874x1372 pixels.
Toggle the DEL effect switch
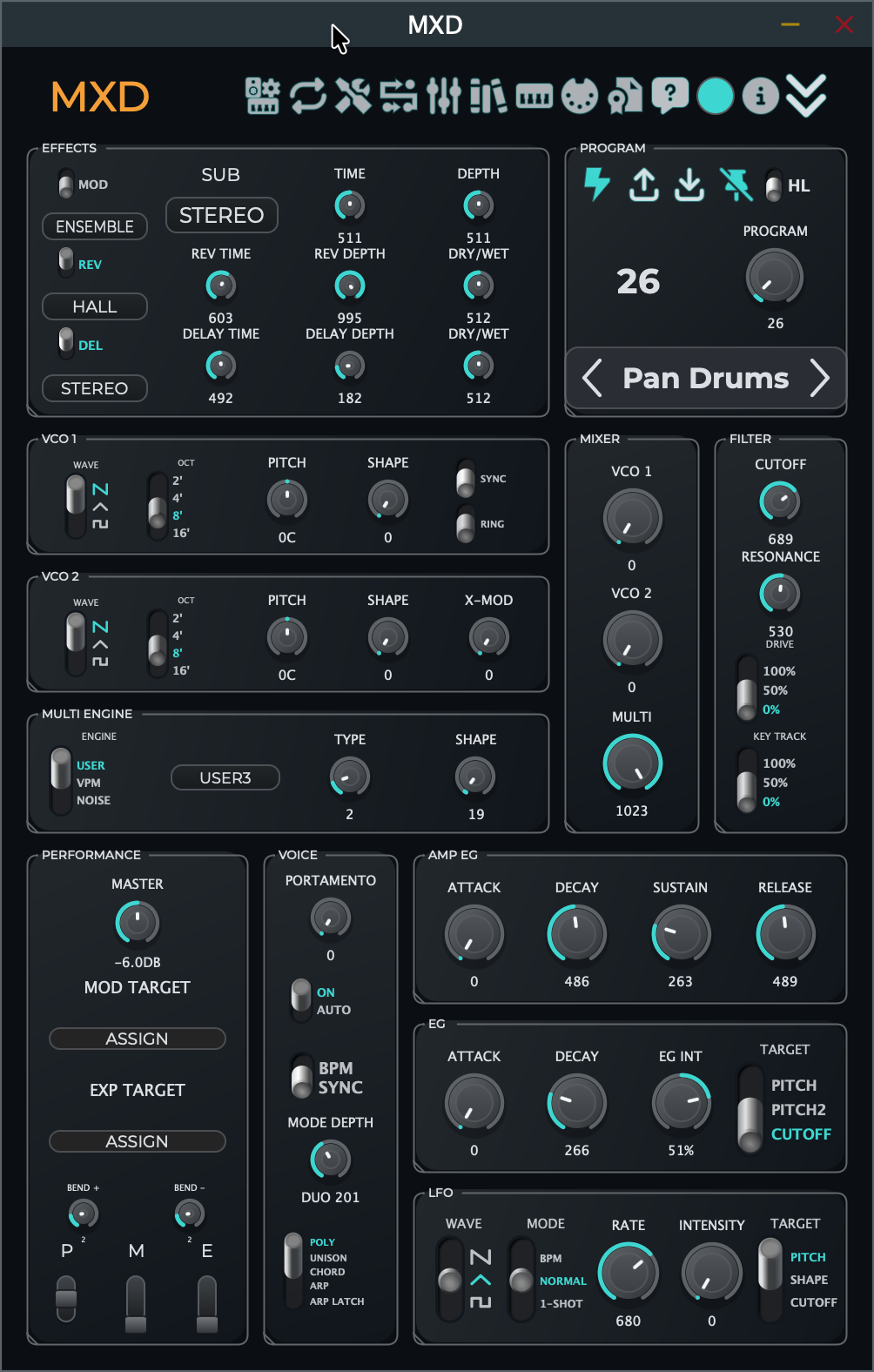pos(66,344)
